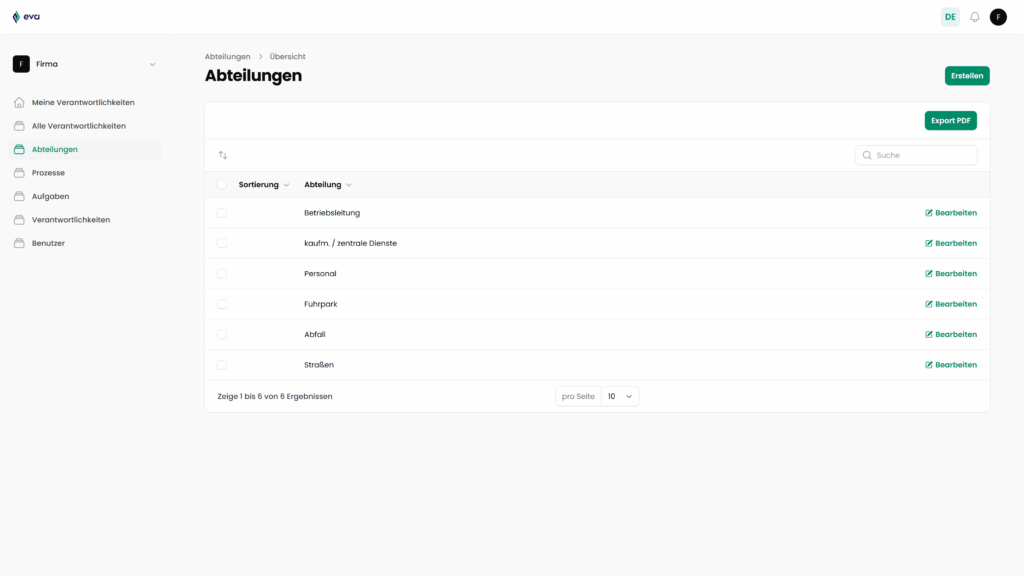The image size is (1024, 576).
Task: Click the Prozesse sidebar icon
Action: tap(18, 172)
